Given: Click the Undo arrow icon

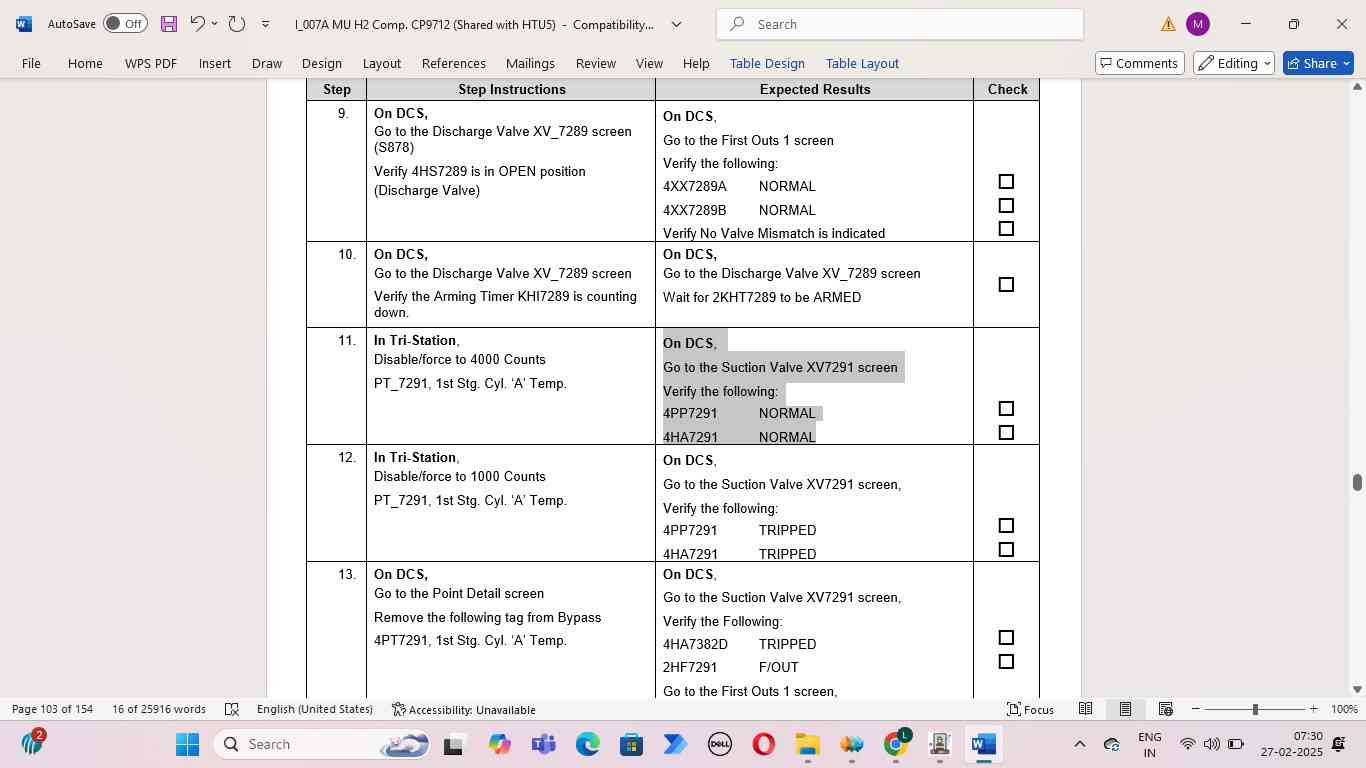Looking at the screenshot, I should tap(198, 23).
